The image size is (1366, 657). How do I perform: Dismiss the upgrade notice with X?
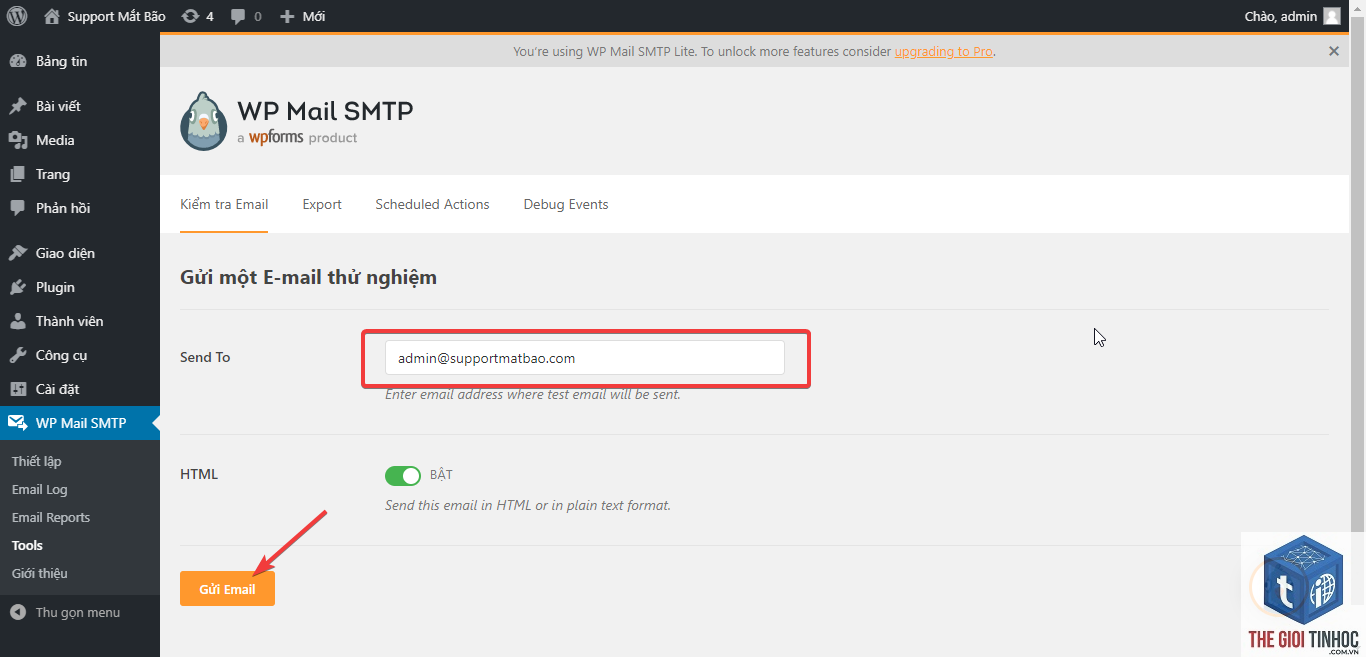(x=1334, y=51)
